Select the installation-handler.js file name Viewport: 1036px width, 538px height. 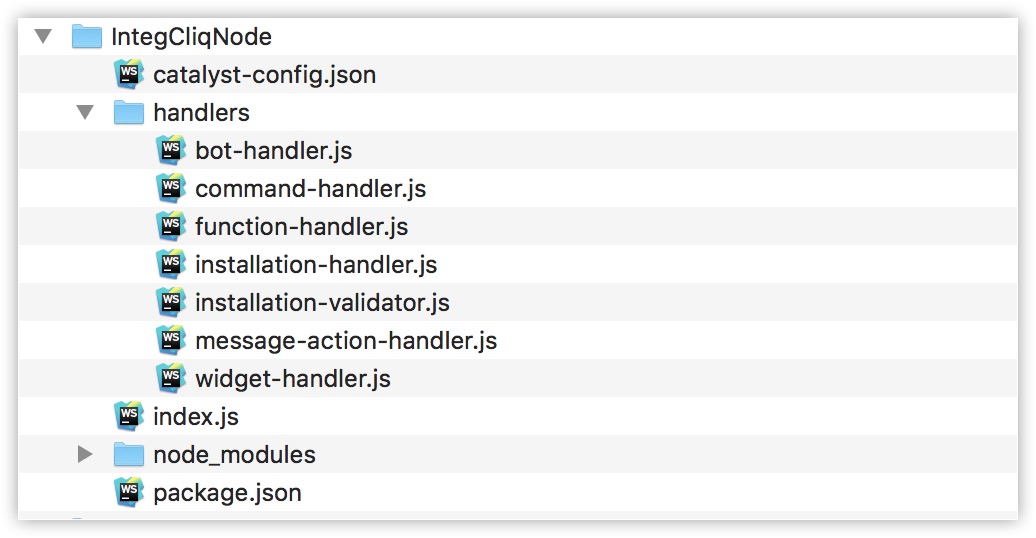tap(316, 264)
